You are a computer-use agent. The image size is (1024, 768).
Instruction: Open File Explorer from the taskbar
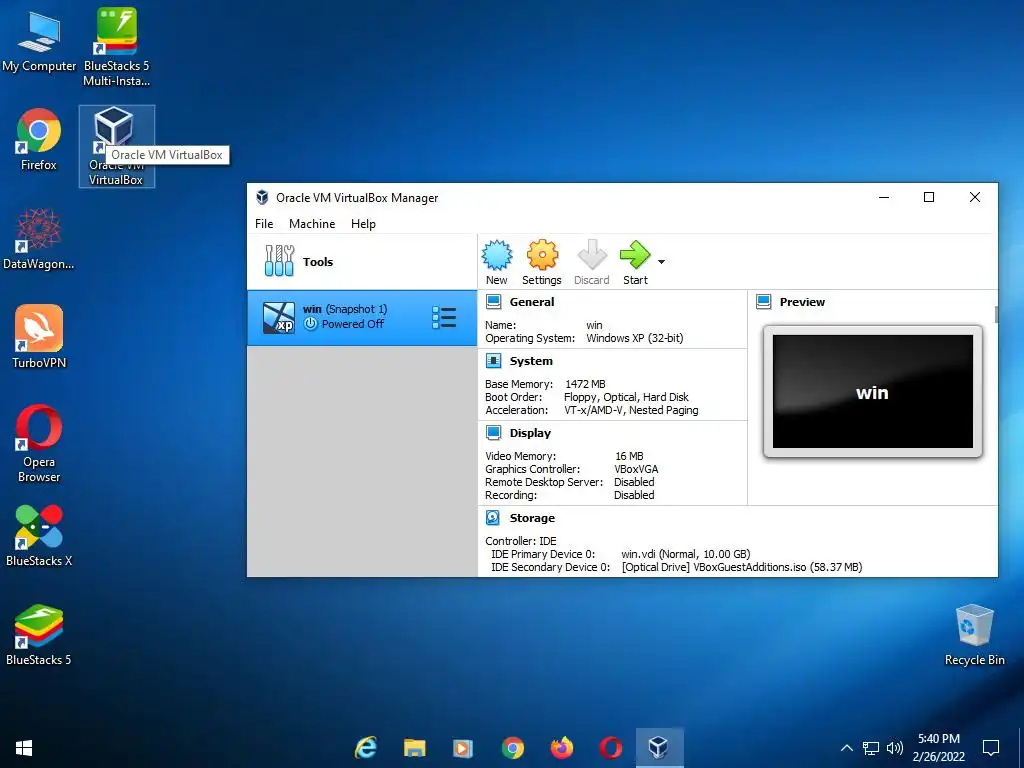click(x=415, y=748)
